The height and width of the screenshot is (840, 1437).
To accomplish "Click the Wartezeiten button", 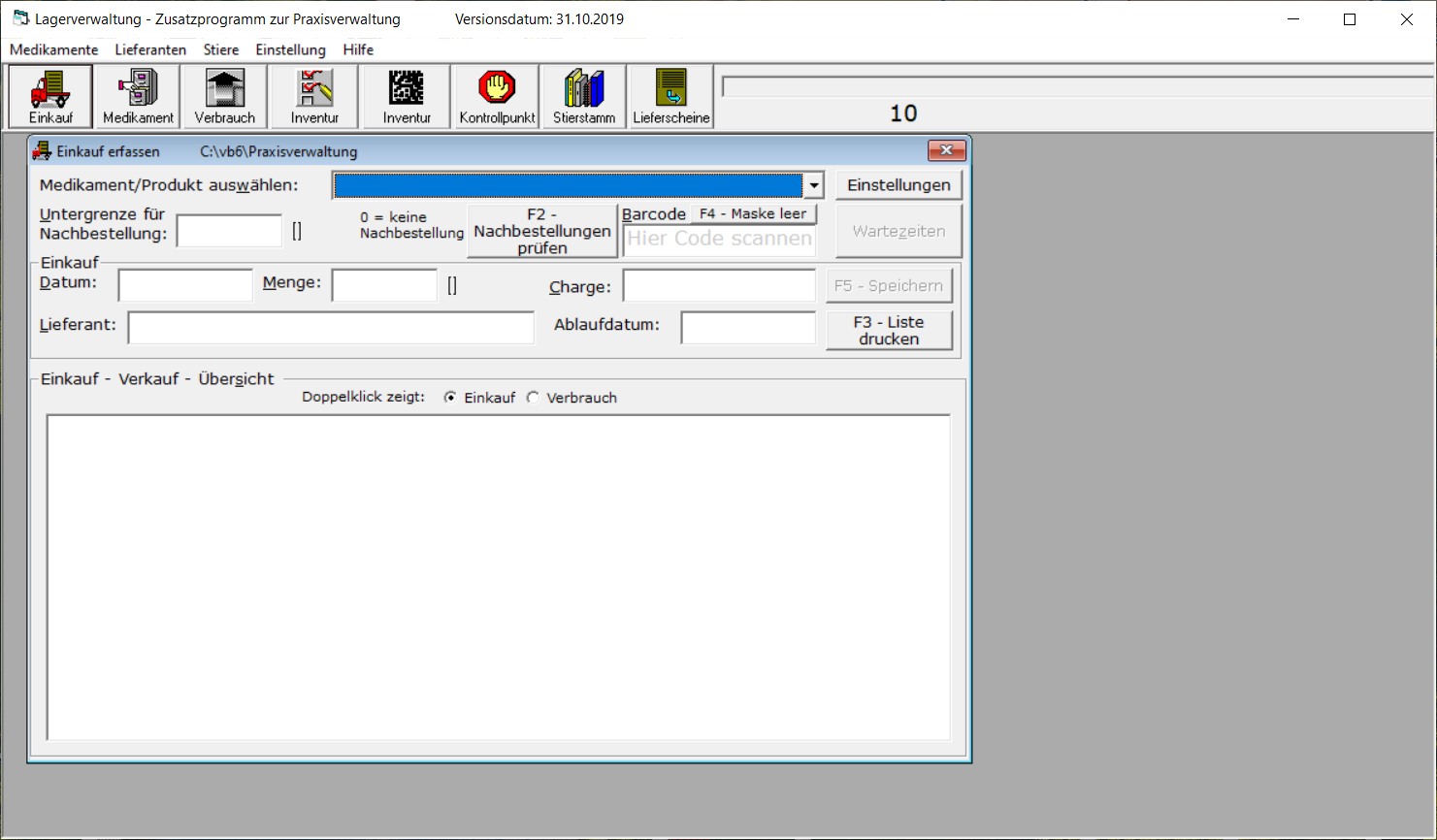I will click(x=898, y=231).
